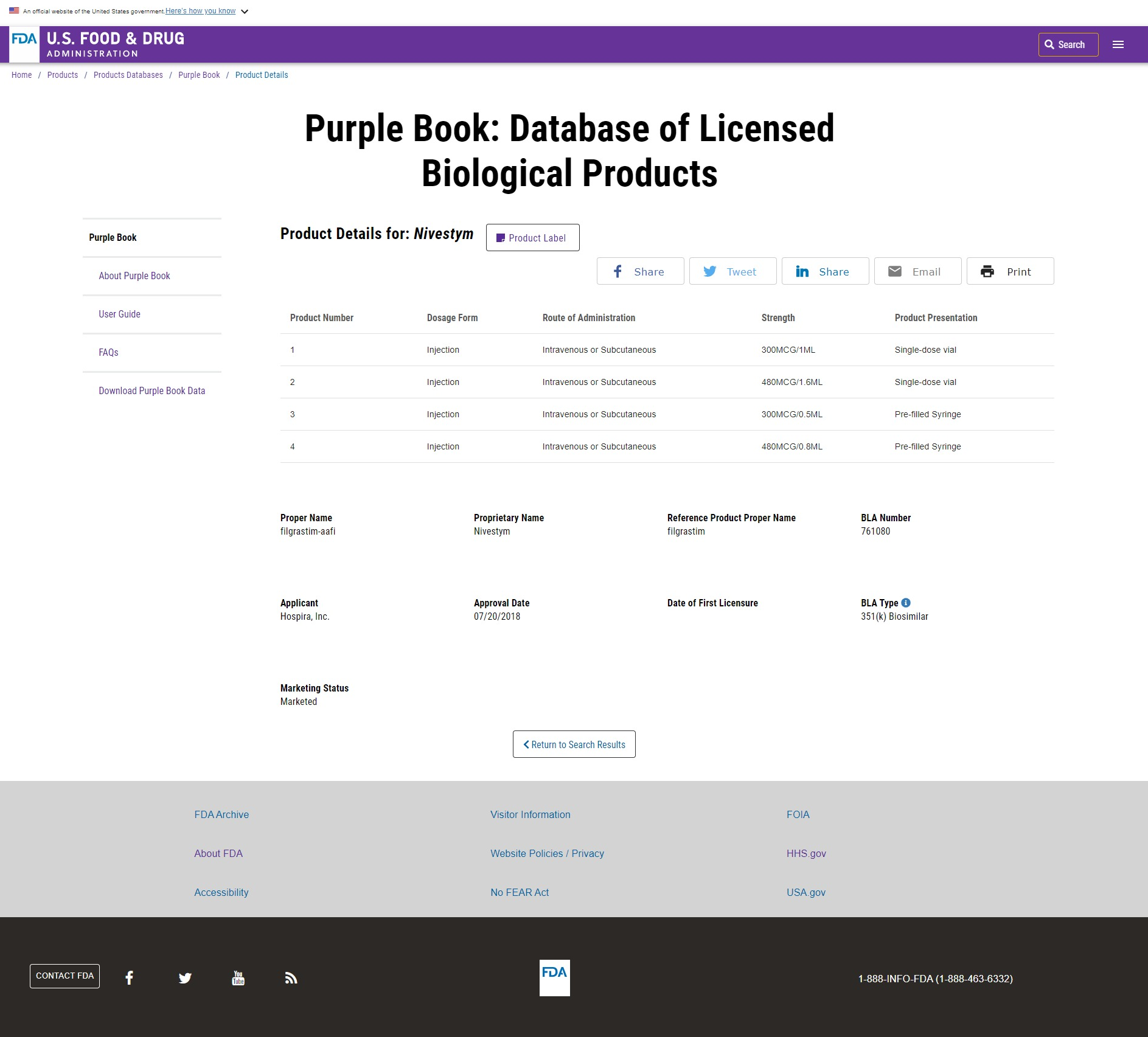The height and width of the screenshot is (1037, 1148).
Task: Go to Products Databases breadcrumb
Action: [128, 75]
